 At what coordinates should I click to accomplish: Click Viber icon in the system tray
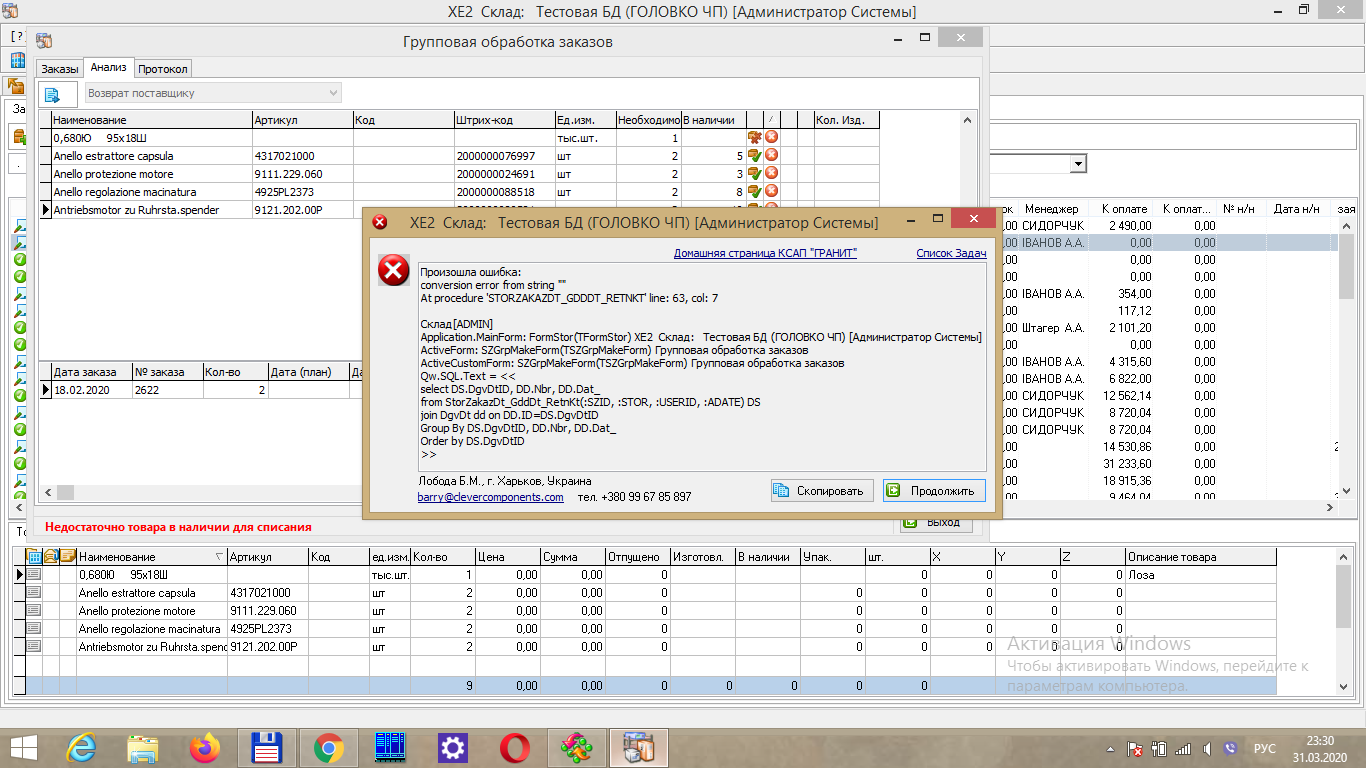point(1231,748)
